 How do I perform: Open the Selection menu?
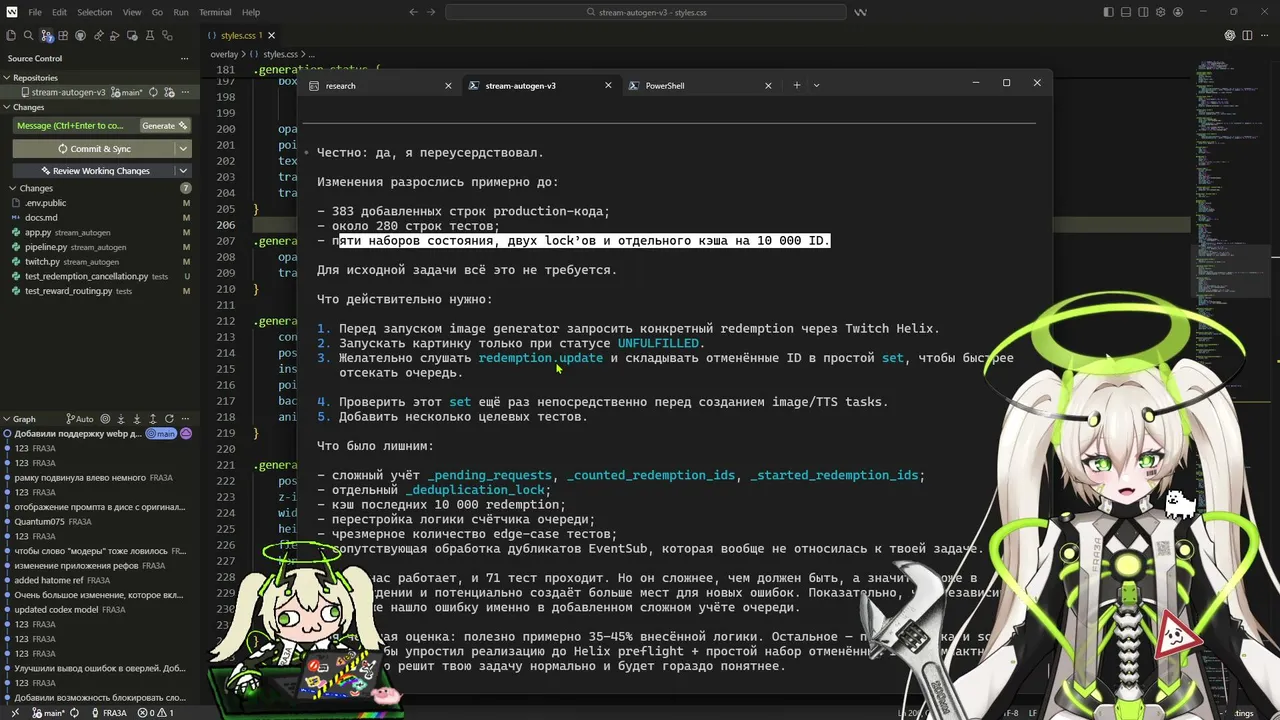[94, 12]
